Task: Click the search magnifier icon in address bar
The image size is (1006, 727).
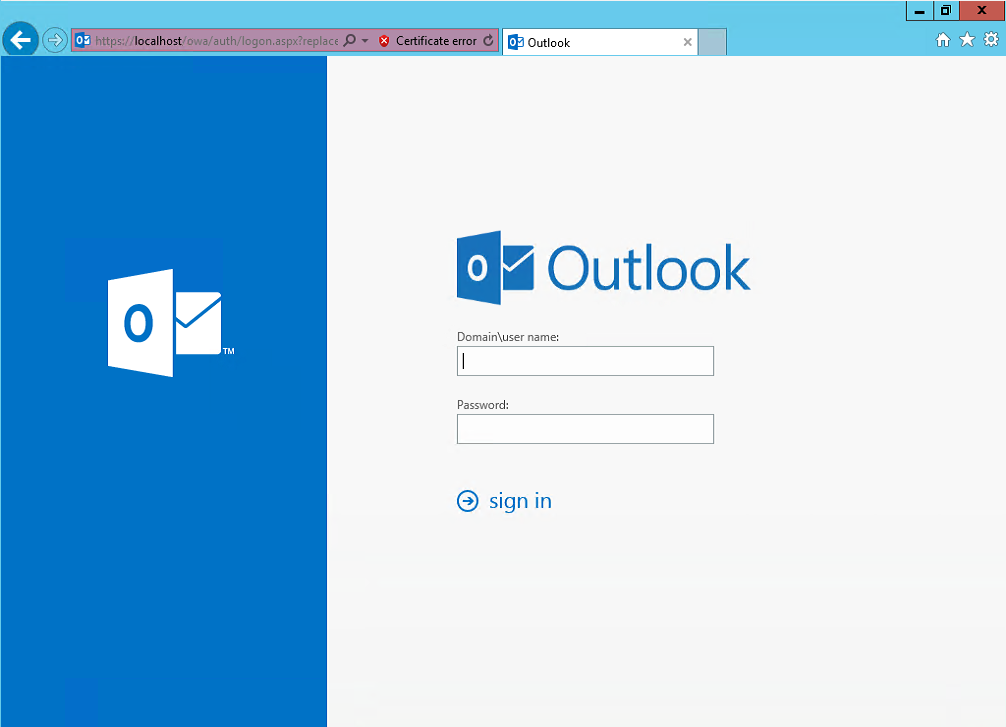Action: pyautogui.click(x=350, y=40)
